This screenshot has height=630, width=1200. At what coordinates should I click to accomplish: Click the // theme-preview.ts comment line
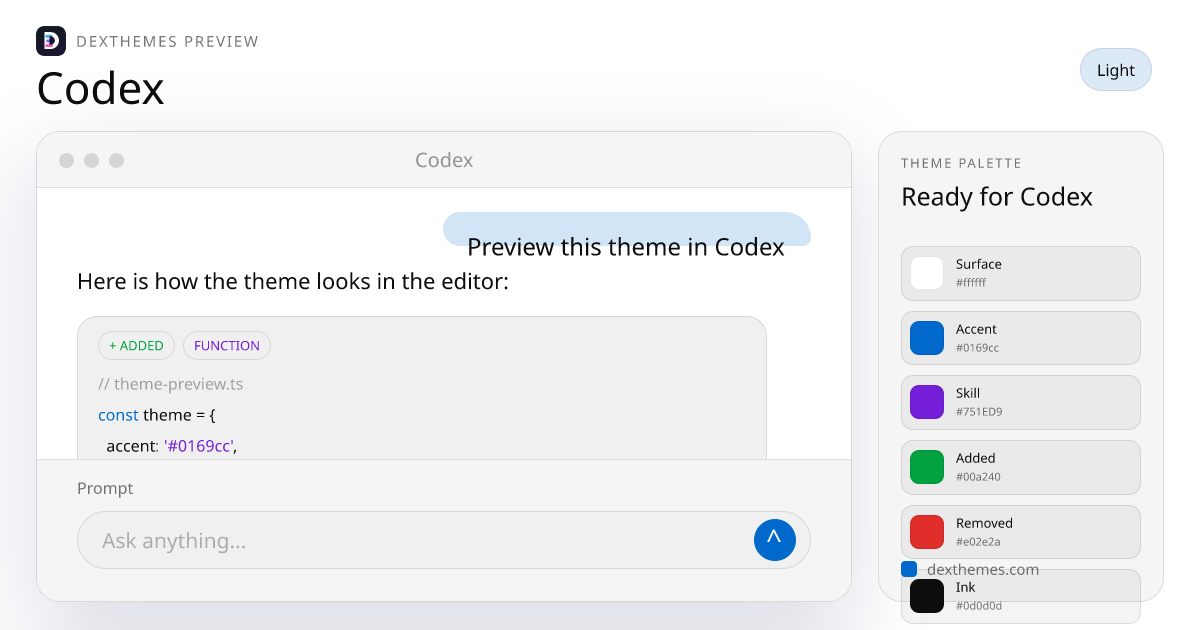pyautogui.click(x=170, y=384)
